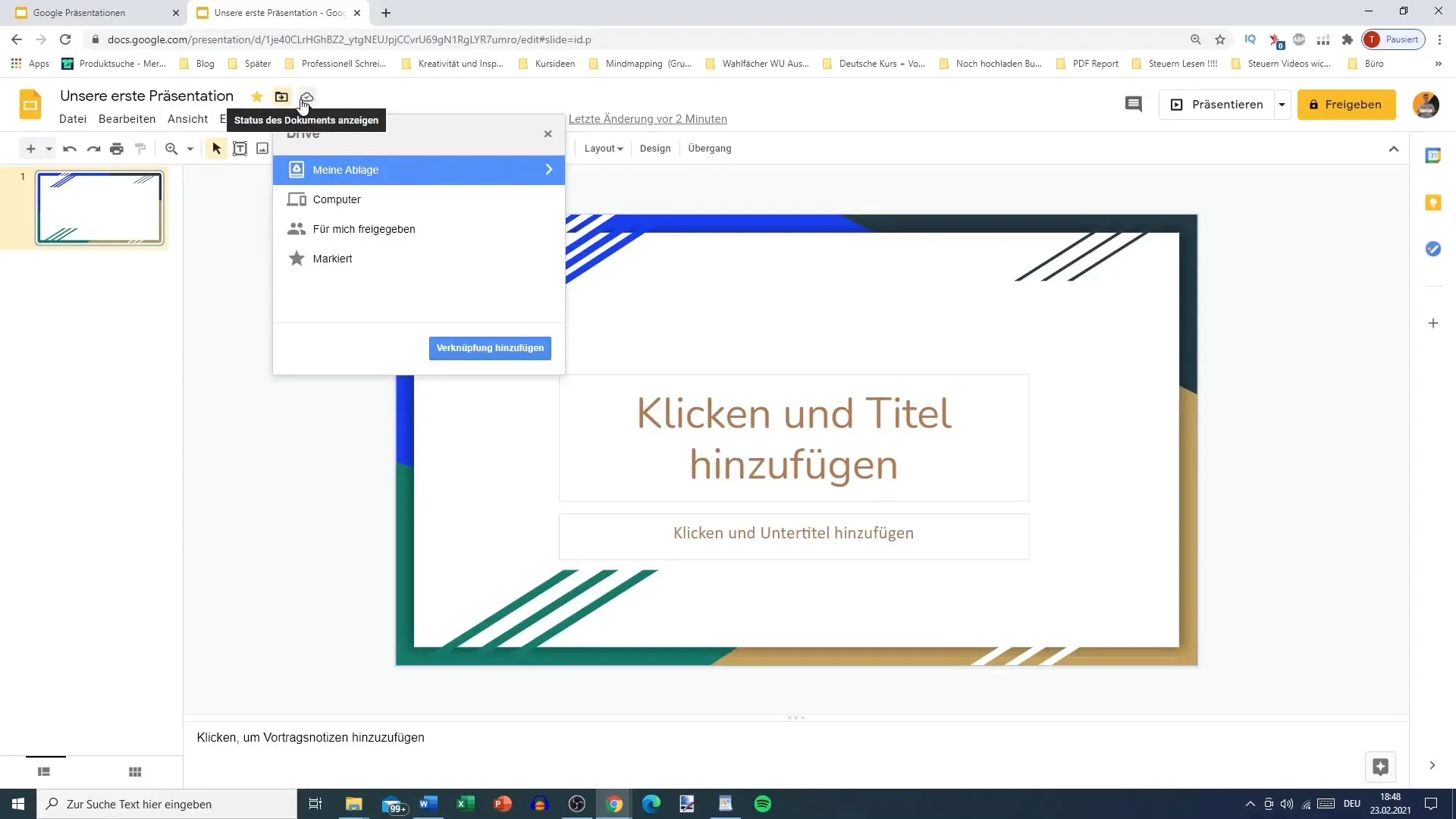Select Für mich freigegeben location
Viewport: 1456px width, 819px height.
[419, 229]
